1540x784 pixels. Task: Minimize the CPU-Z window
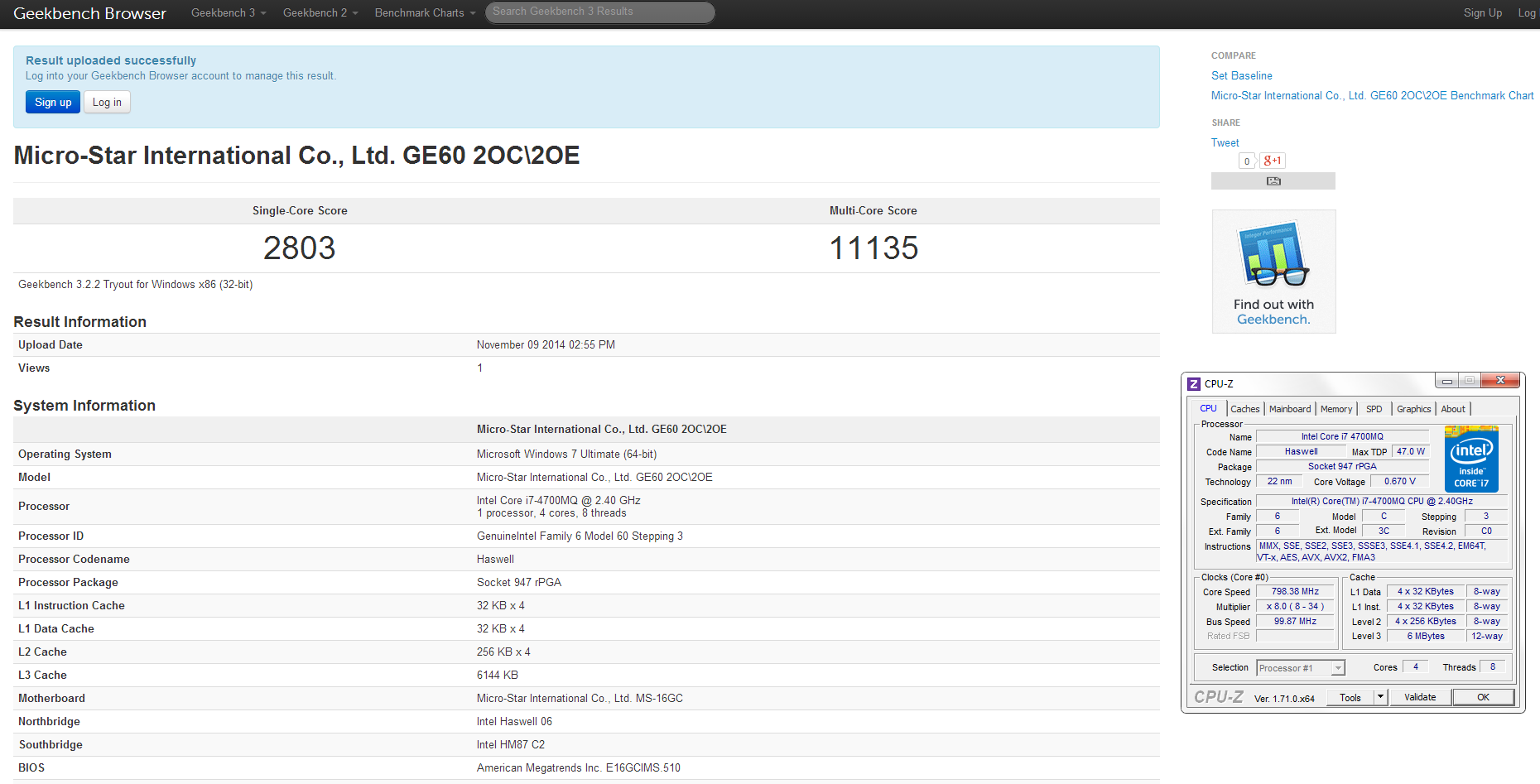pyautogui.click(x=1447, y=381)
